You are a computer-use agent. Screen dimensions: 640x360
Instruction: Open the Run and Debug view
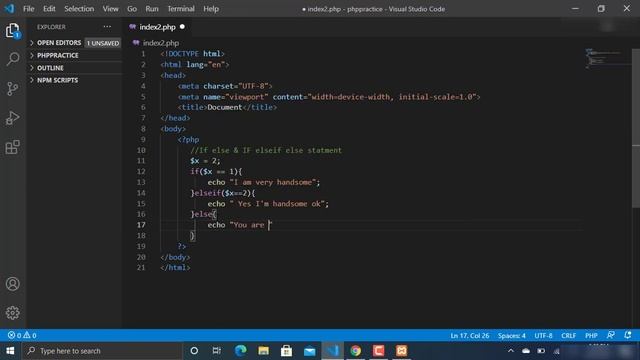coord(13,118)
